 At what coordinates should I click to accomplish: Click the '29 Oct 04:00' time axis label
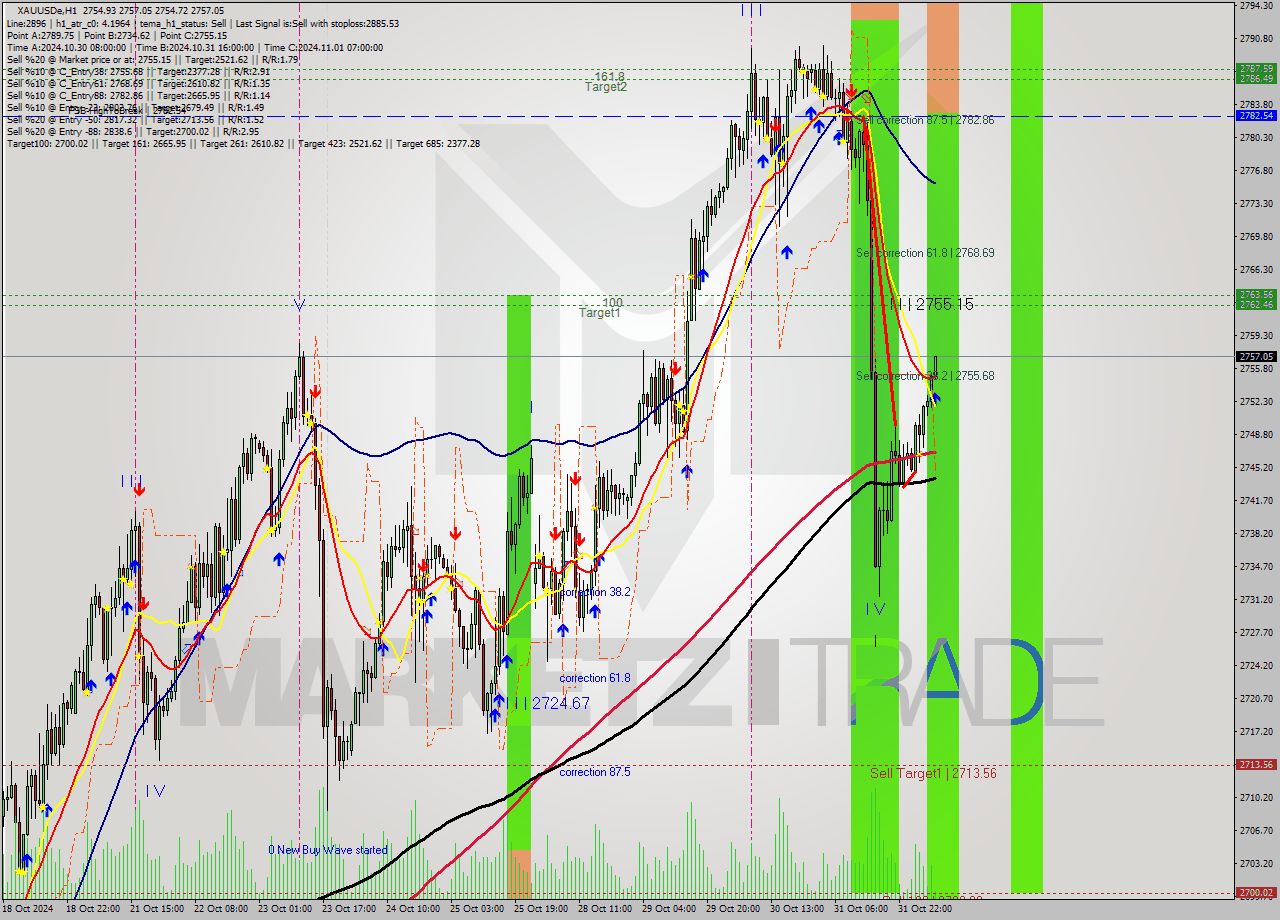669,909
